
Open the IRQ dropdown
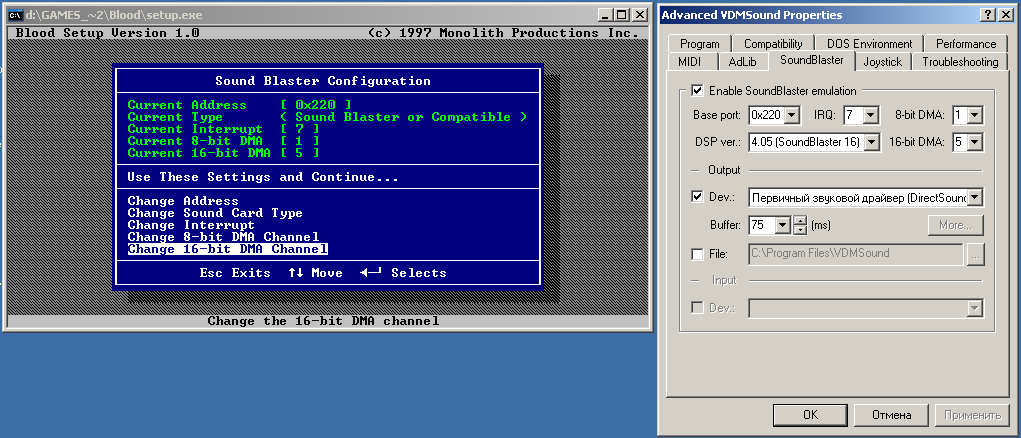(x=872, y=116)
